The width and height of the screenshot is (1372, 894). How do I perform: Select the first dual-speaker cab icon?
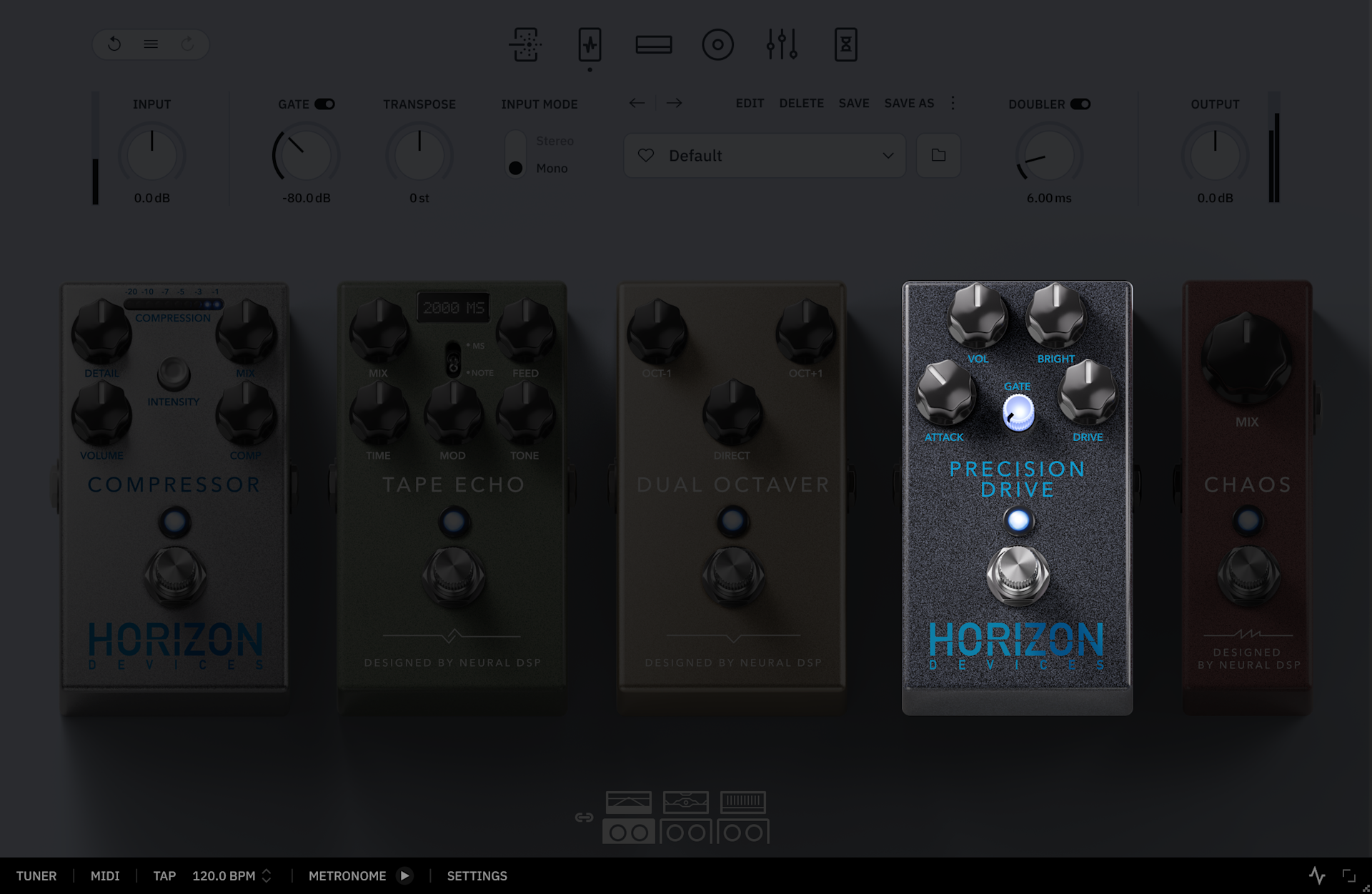click(629, 832)
